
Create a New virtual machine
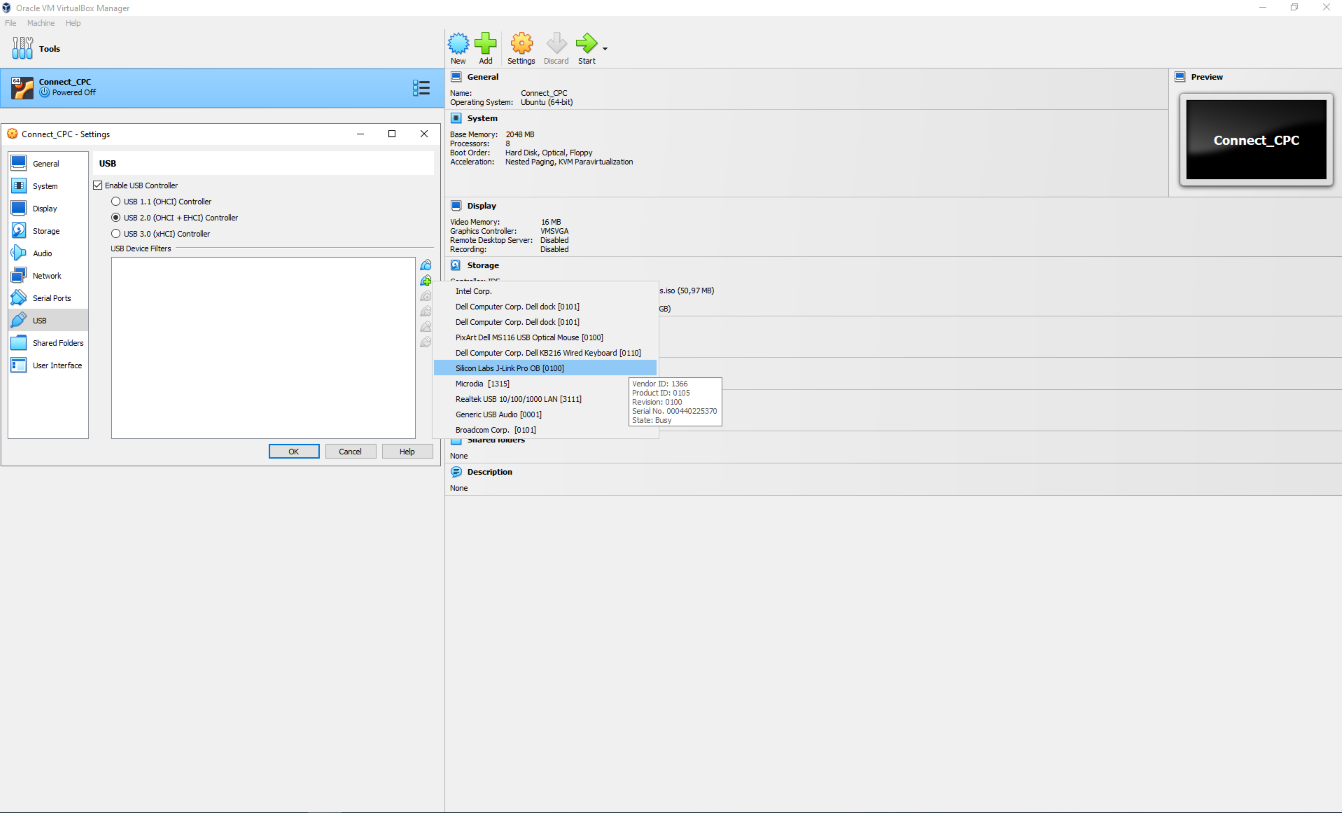[458, 44]
